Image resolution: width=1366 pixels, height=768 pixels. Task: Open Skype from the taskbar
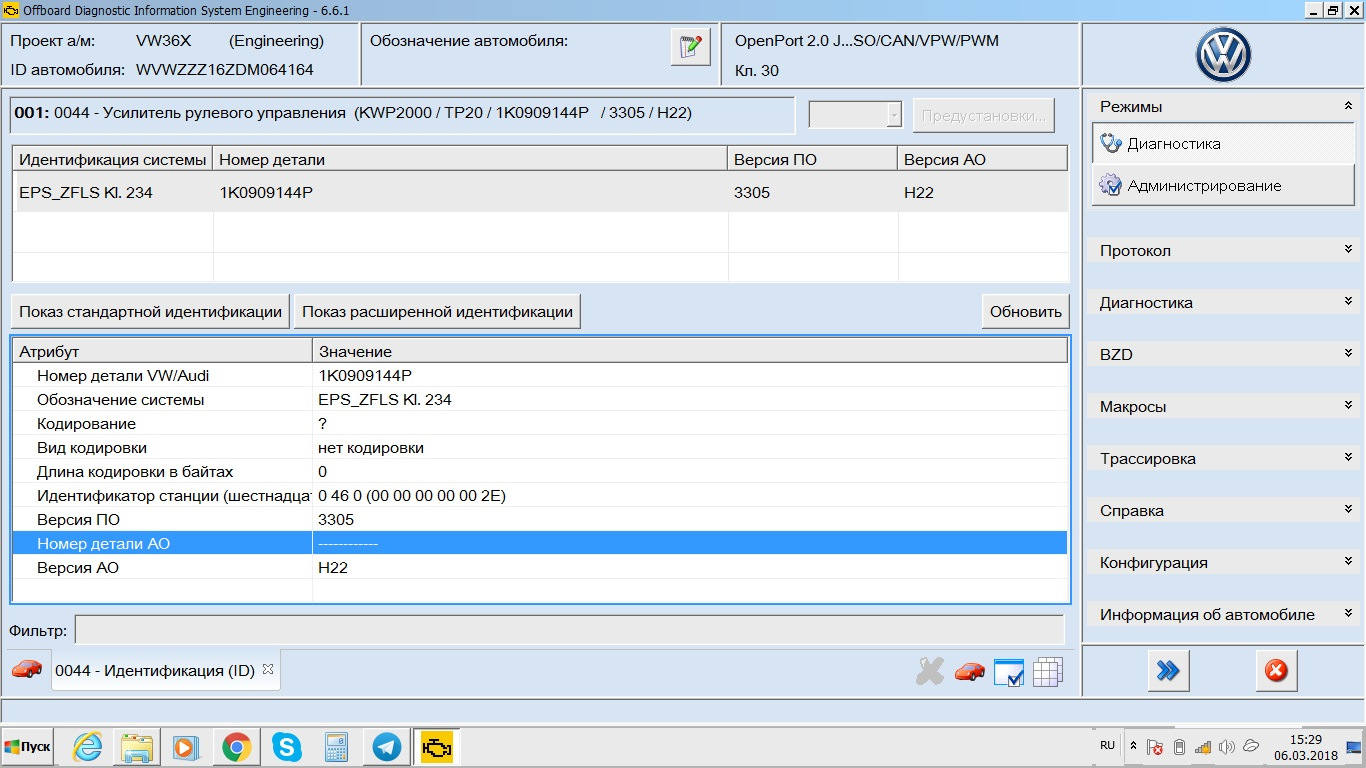coord(286,747)
